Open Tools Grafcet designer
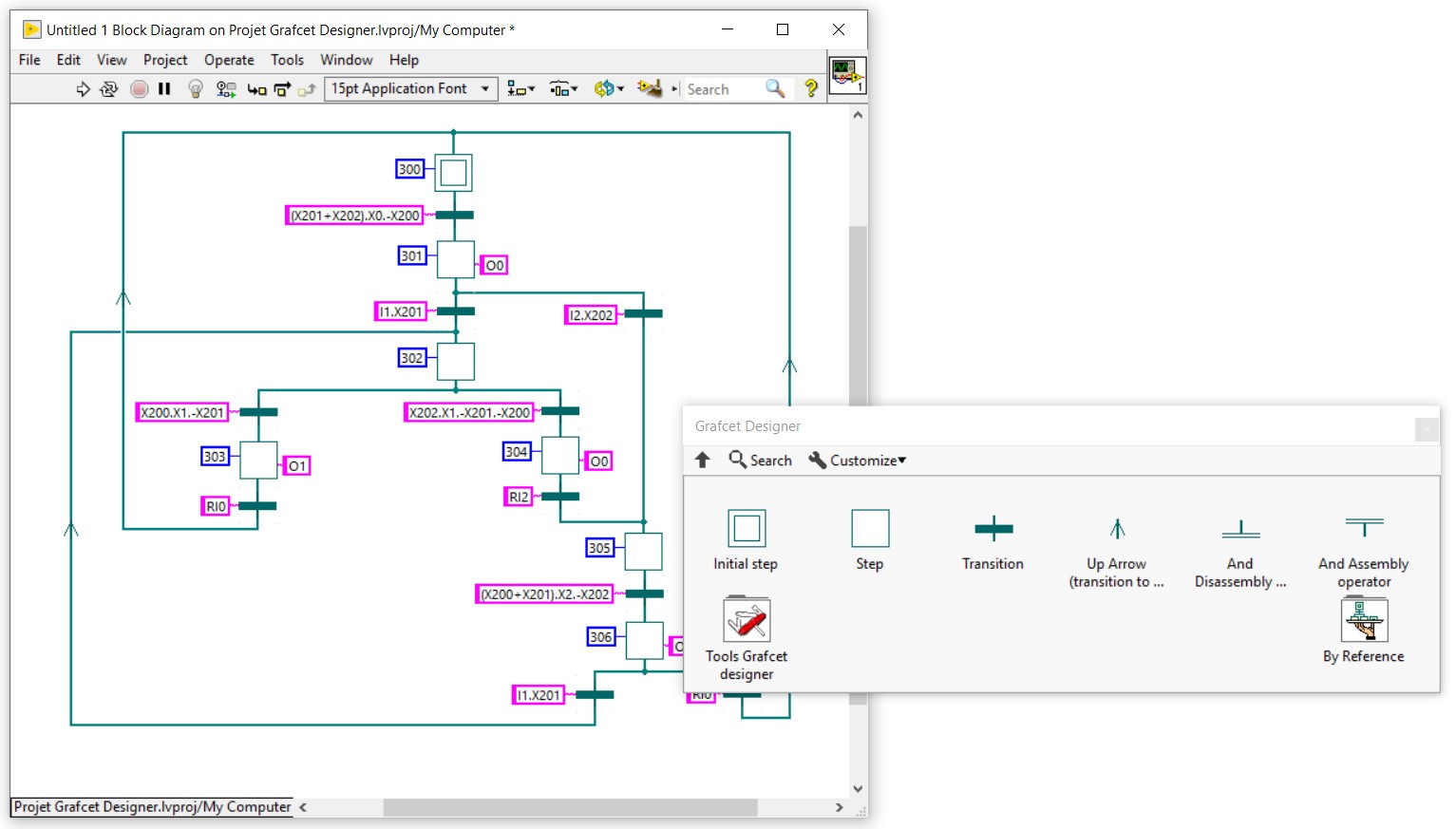The image size is (1456, 829). [746, 617]
